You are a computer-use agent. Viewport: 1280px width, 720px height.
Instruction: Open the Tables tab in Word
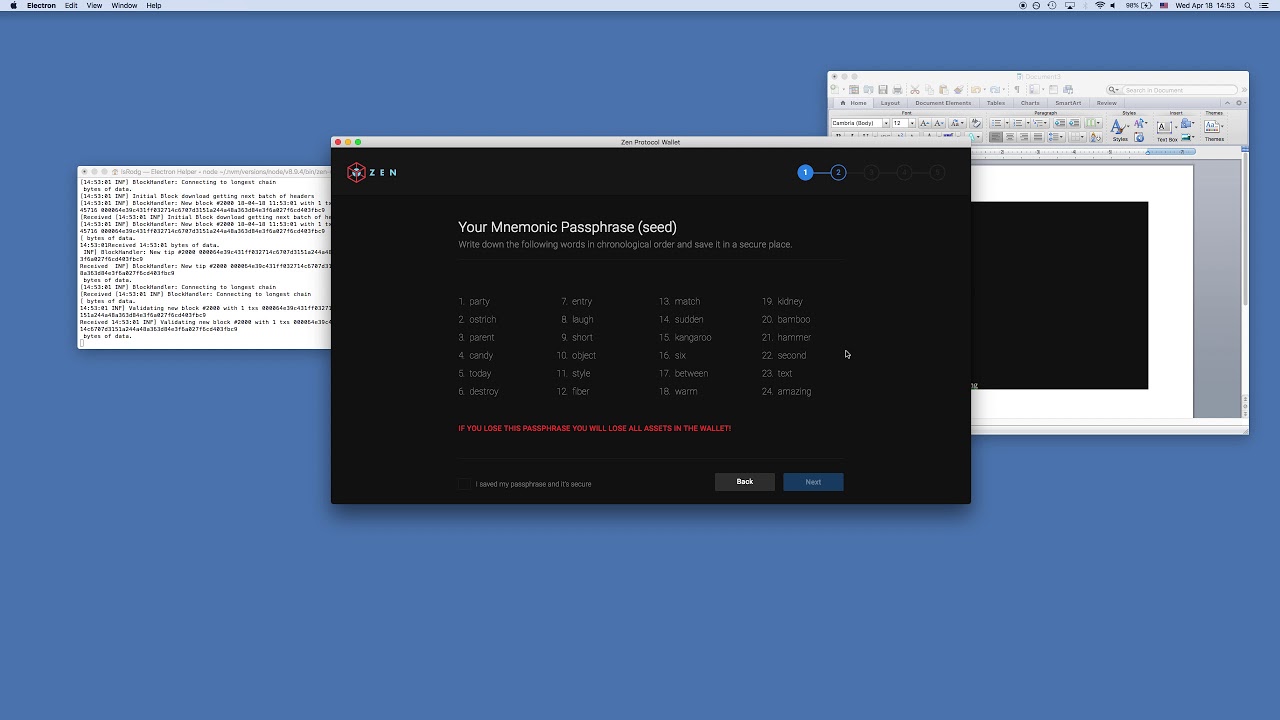tap(996, 103)
